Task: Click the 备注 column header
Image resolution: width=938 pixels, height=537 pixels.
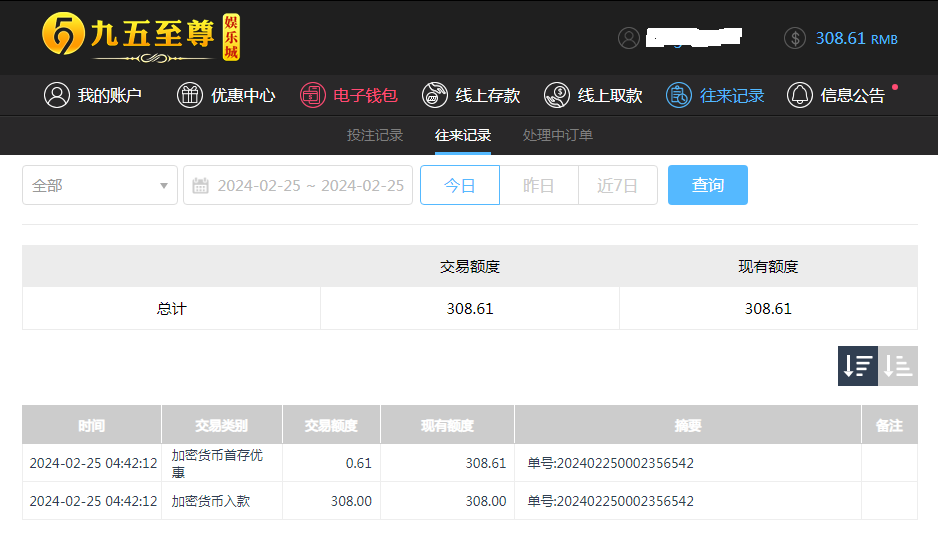Action: pyautogui.click(x=889, y=425)
